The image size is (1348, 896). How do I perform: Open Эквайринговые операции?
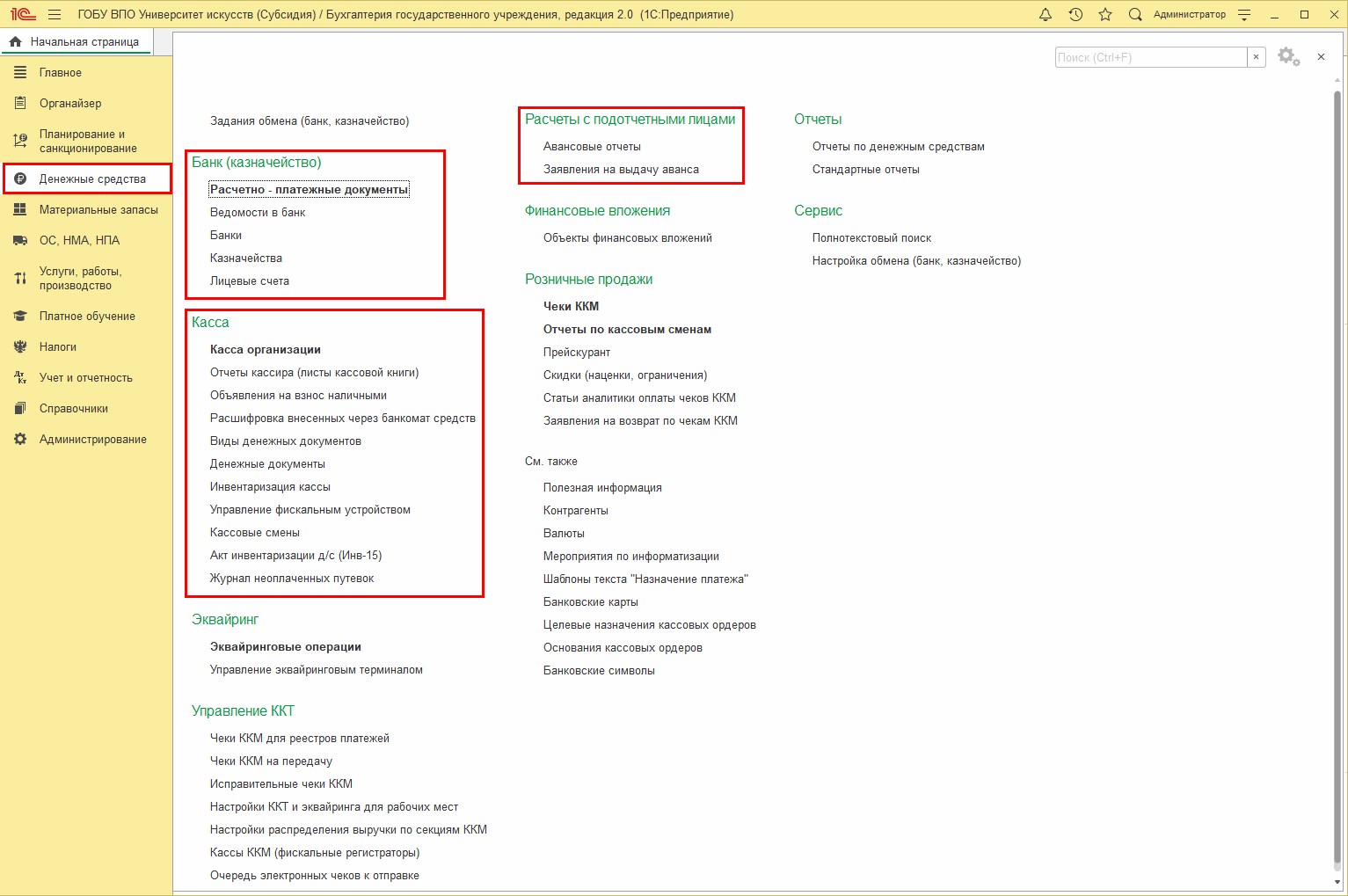286,646
